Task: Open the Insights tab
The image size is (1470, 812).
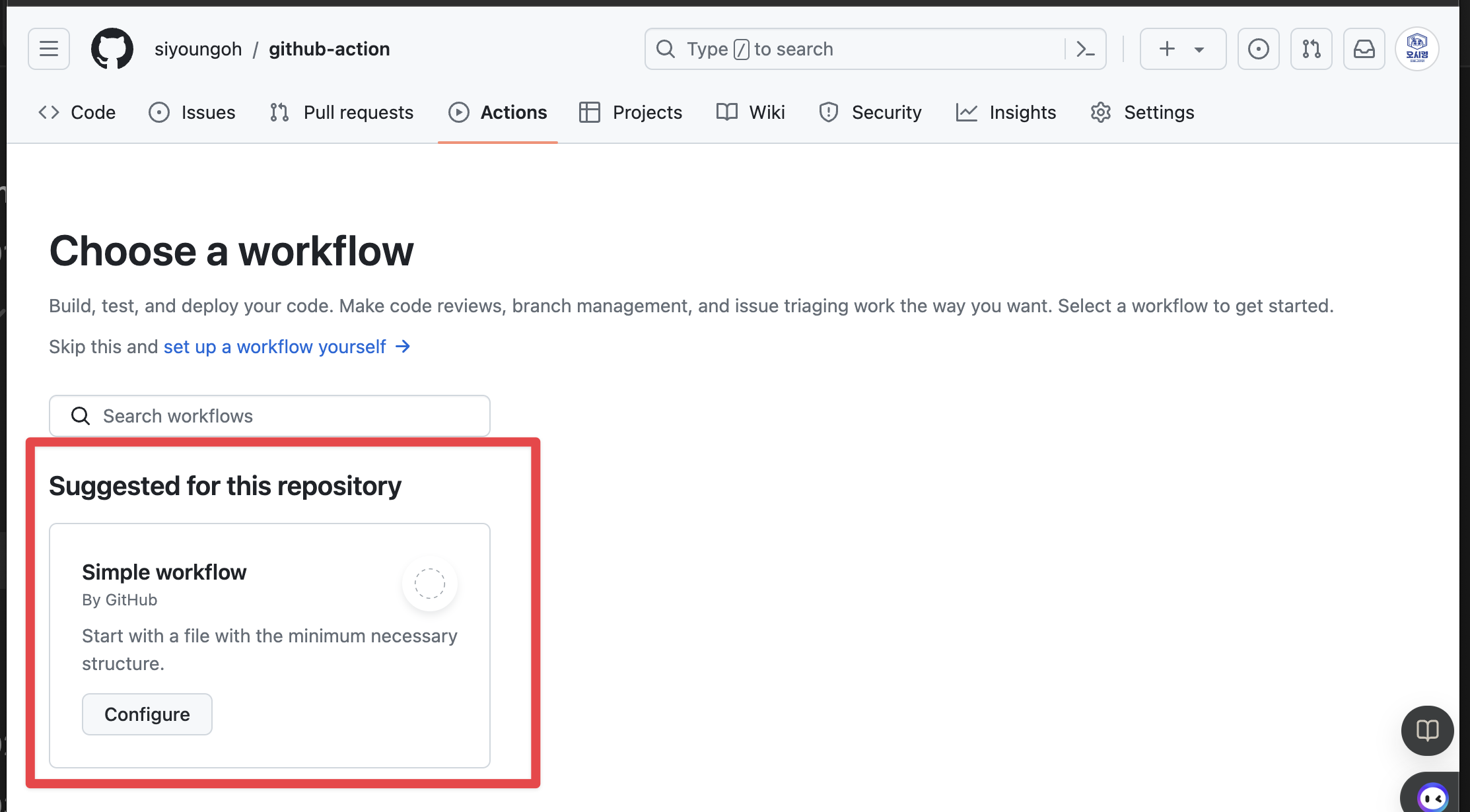Action: pos(1006,112)
